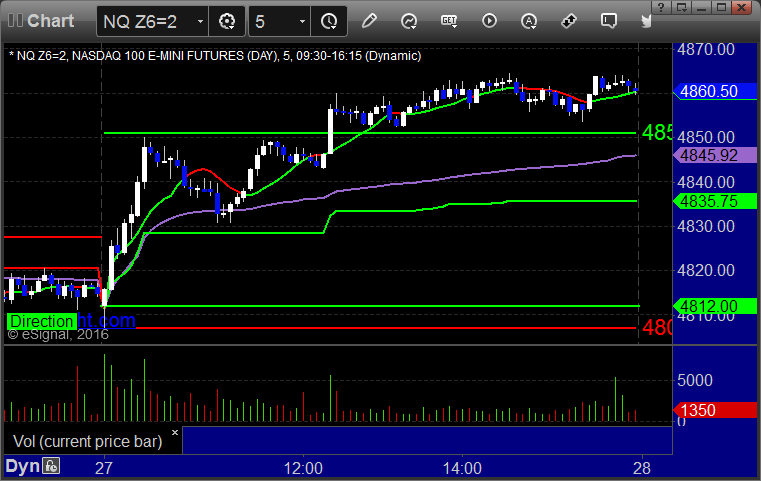Screen dimensions: 761x481
Task: Click the Twitter bird share icon
Action: pos(646,21)
